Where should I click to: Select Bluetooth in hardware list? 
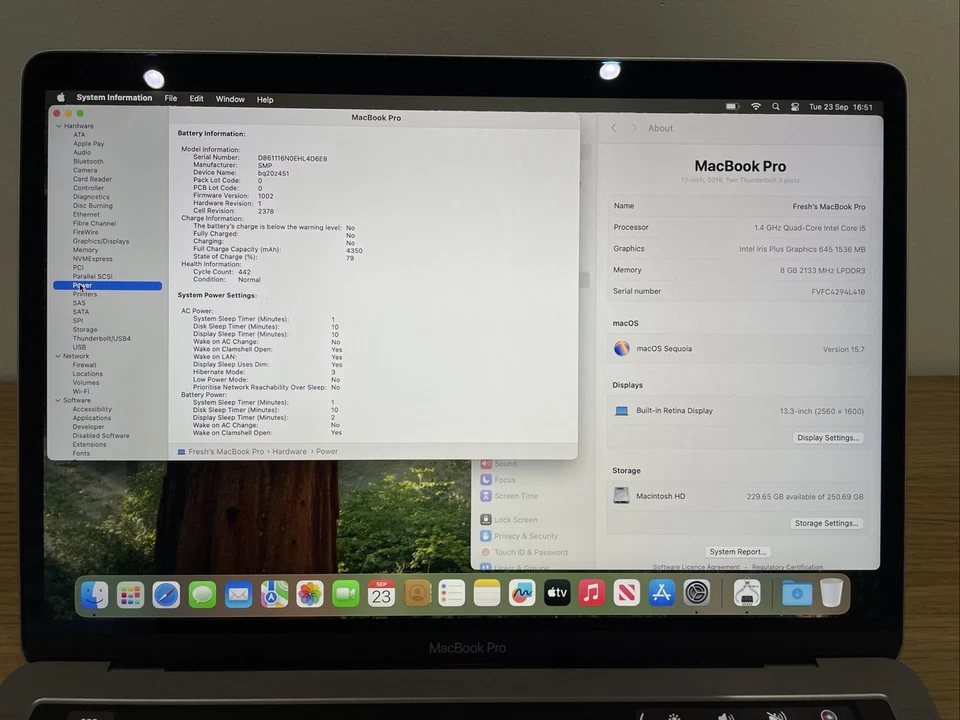88,162
